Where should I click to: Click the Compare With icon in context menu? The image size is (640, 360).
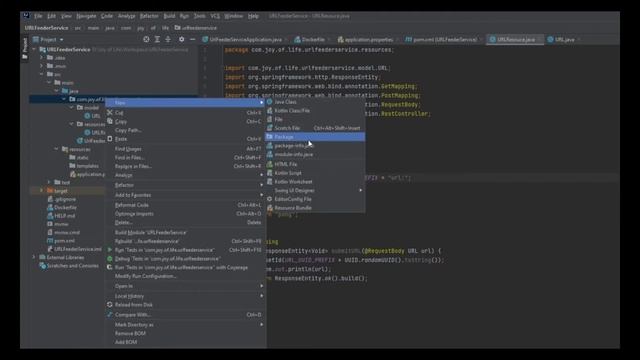(110, 315)
